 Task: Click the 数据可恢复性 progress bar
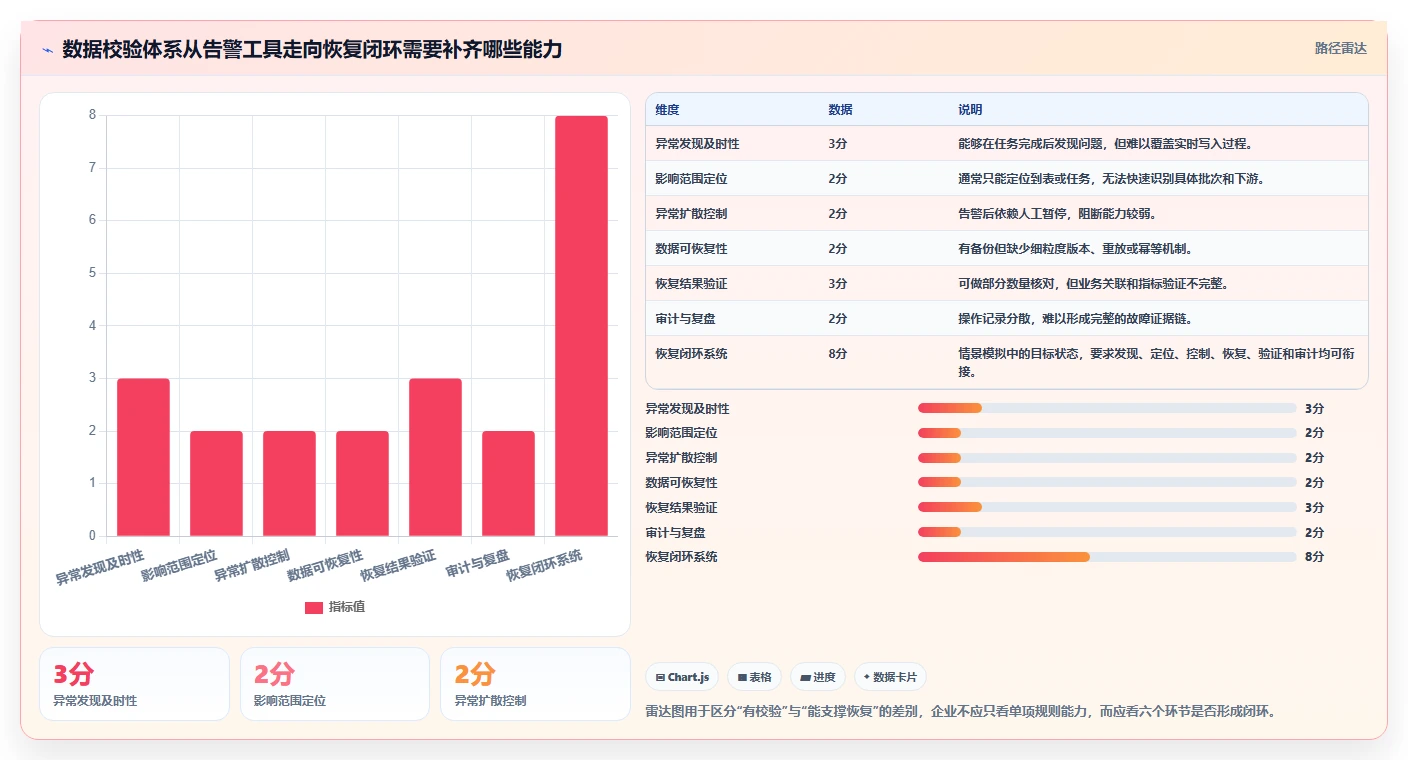click(x=1107, y=482)
